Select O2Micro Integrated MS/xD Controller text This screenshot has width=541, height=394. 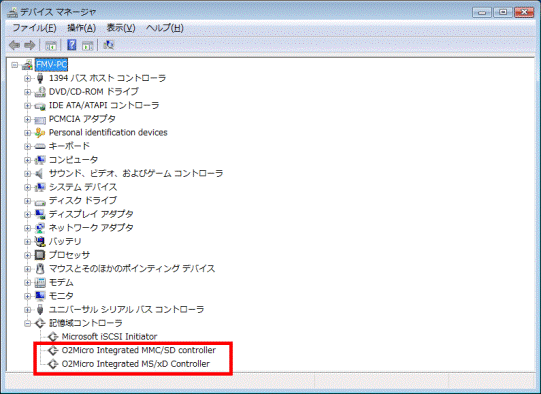136,364
